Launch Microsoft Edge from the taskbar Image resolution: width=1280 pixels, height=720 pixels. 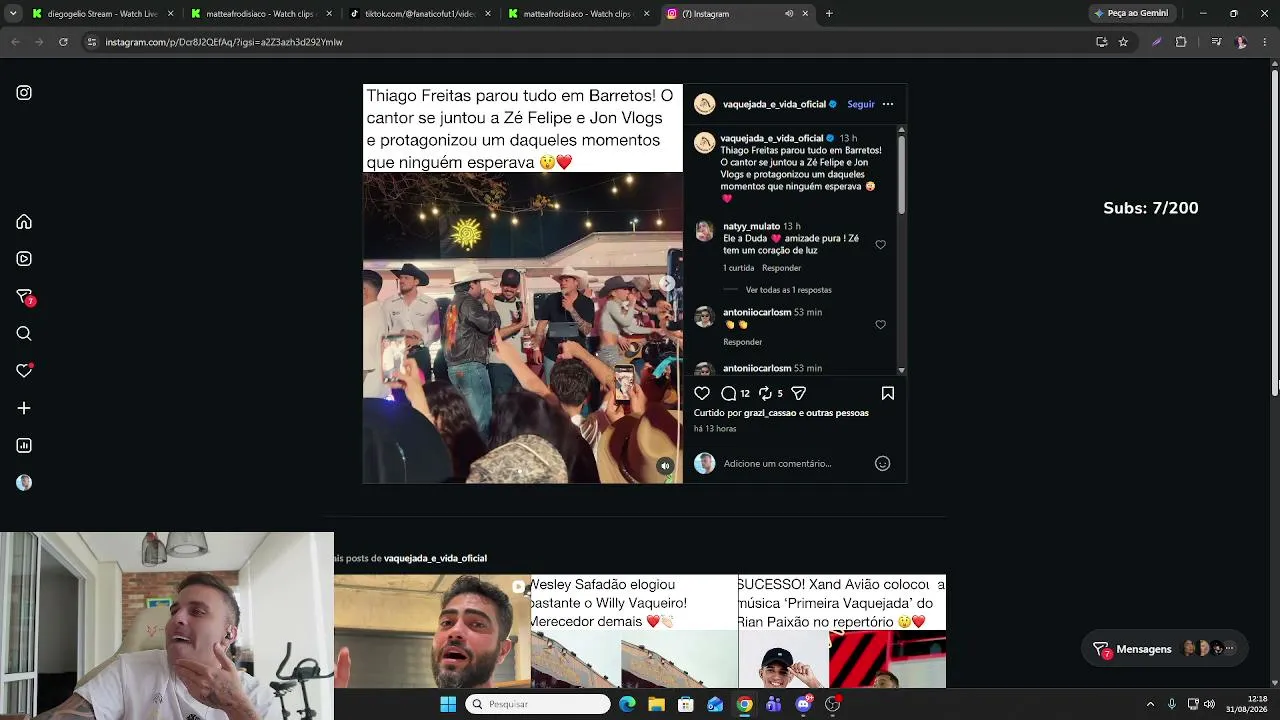coord(627,704)
